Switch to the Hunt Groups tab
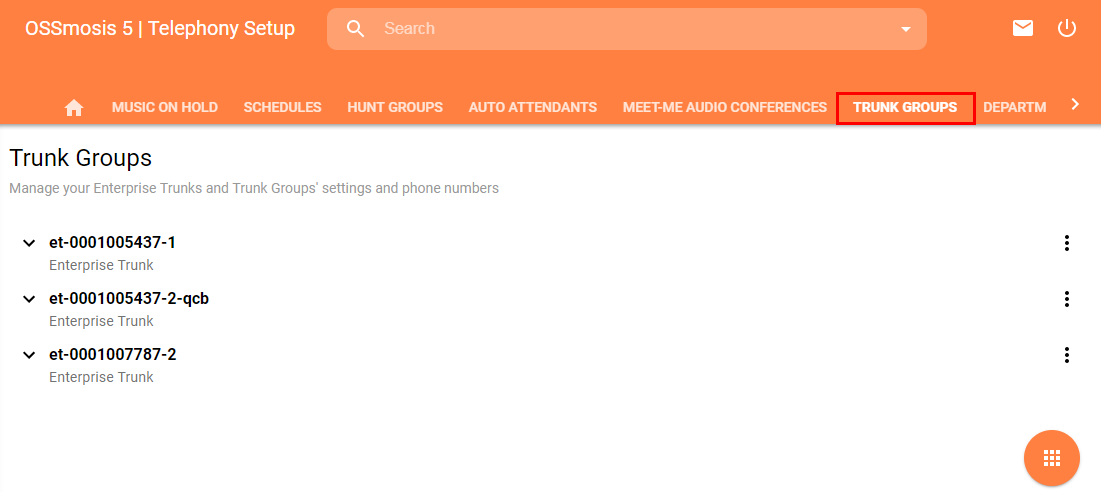The height and width of the screenshot is (492, 1101). pyautogui.click(x=395, y=107)
